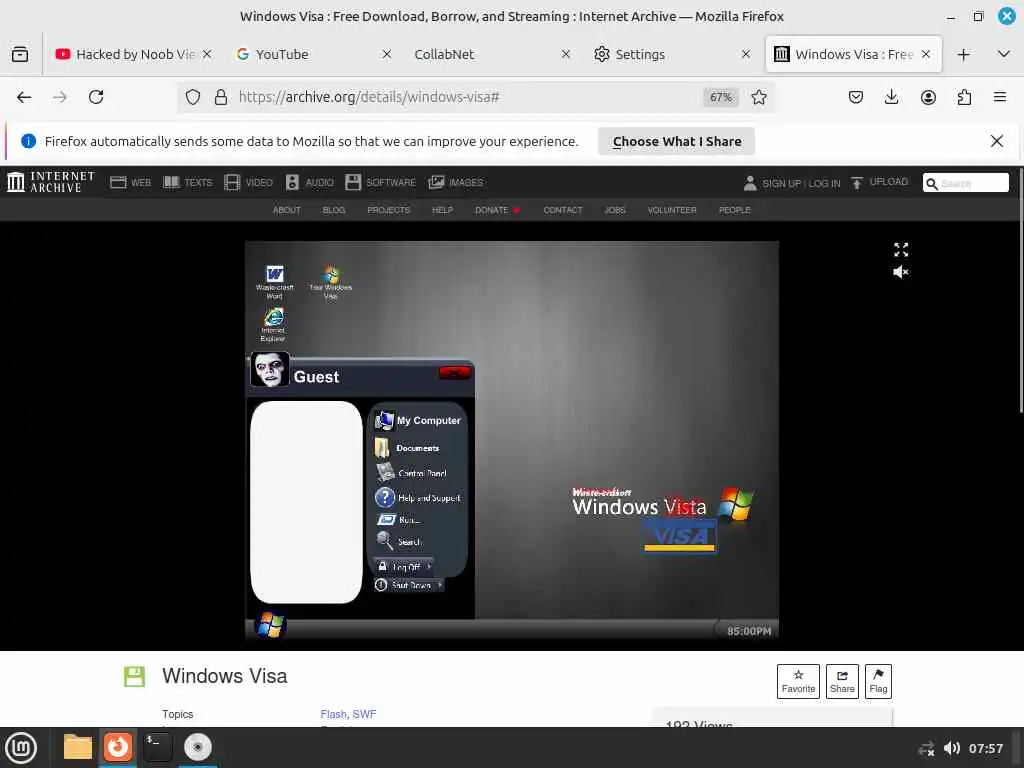Screen dimensions: 1024x768
Task: Switch to the Settings tab
Action: point(666,54)
